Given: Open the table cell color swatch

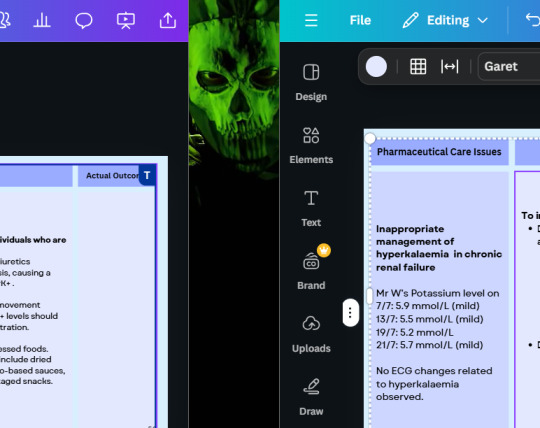Looking at the screenshot, I should click(376, 66).
